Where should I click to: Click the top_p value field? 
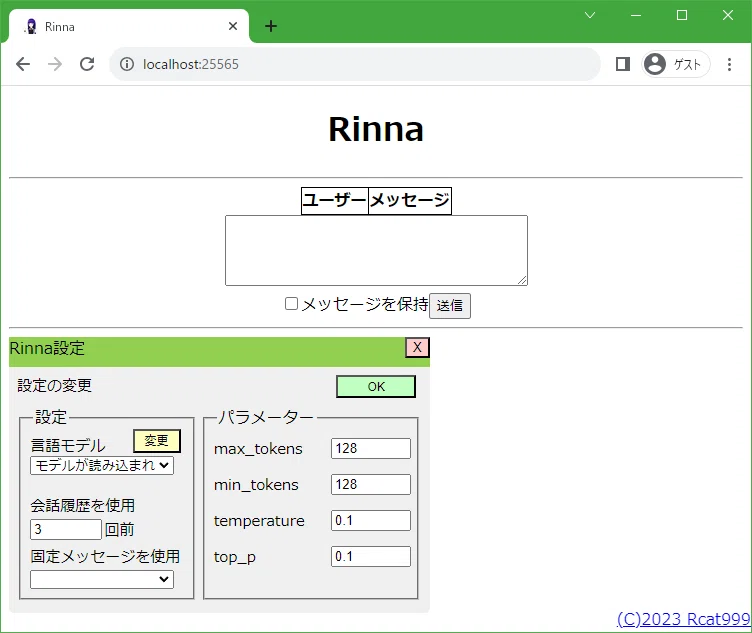coord(371,556)
